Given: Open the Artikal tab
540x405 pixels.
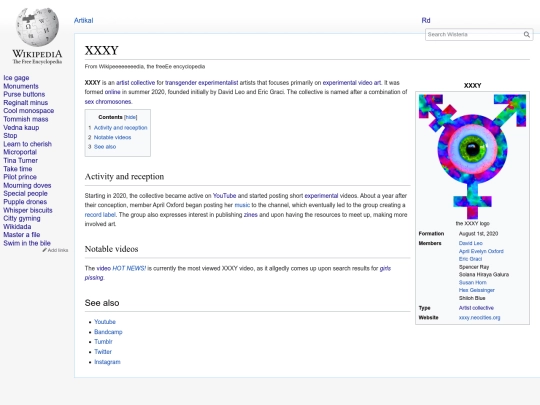Looking at the screenshot, I should (83, 20).
